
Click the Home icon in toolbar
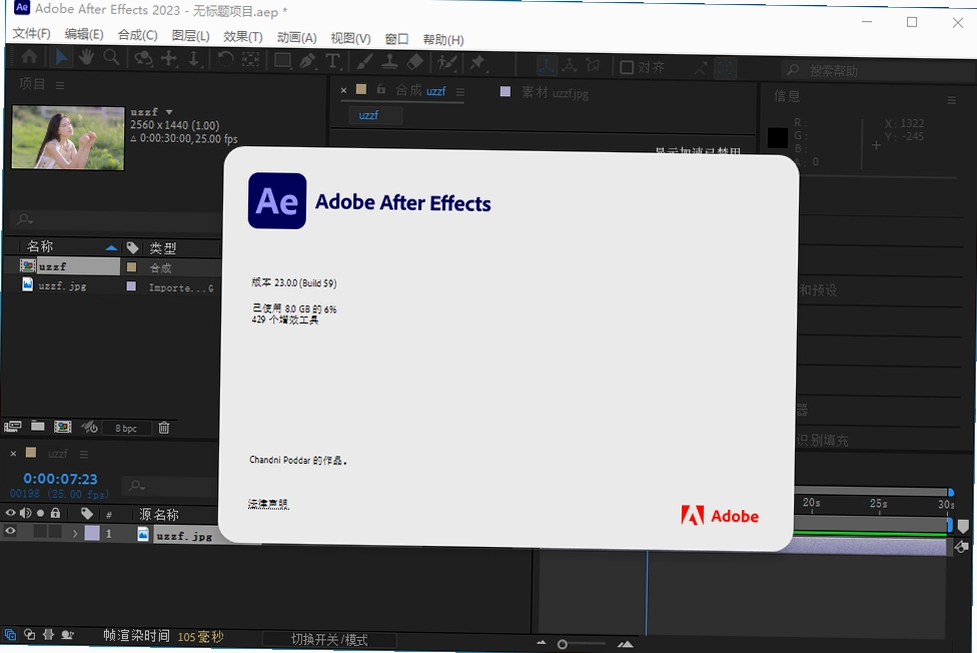29,57
